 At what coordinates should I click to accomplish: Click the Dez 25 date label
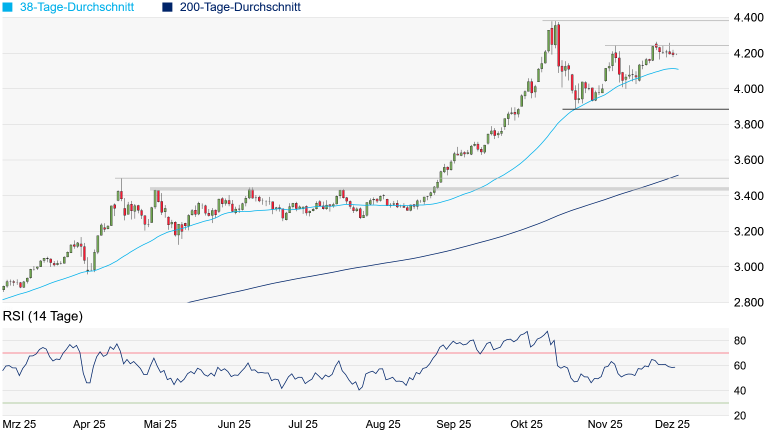[671, 424]
